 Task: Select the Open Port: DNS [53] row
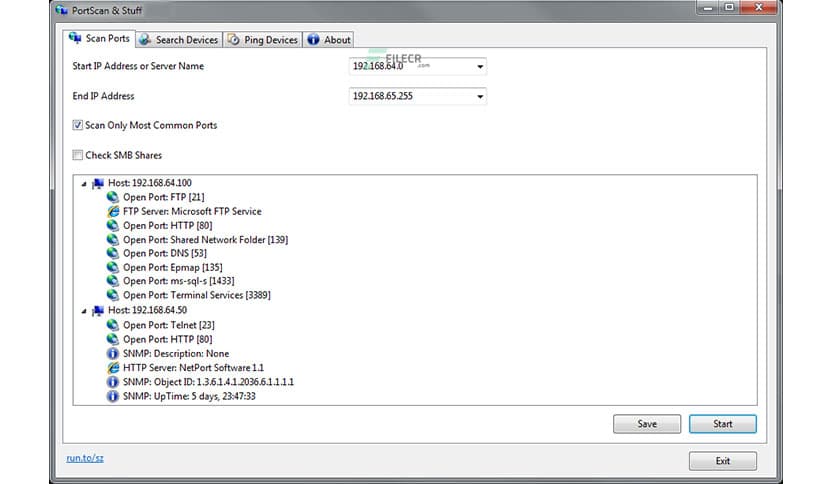(165, 253)
